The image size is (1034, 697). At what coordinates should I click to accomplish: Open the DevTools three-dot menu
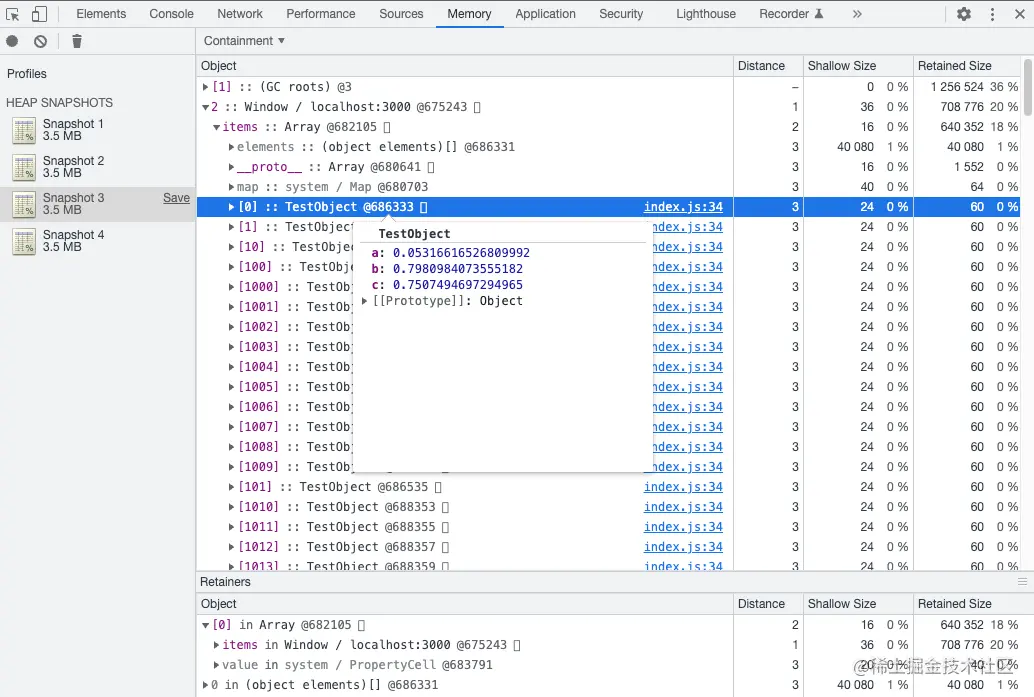[992, 14]
